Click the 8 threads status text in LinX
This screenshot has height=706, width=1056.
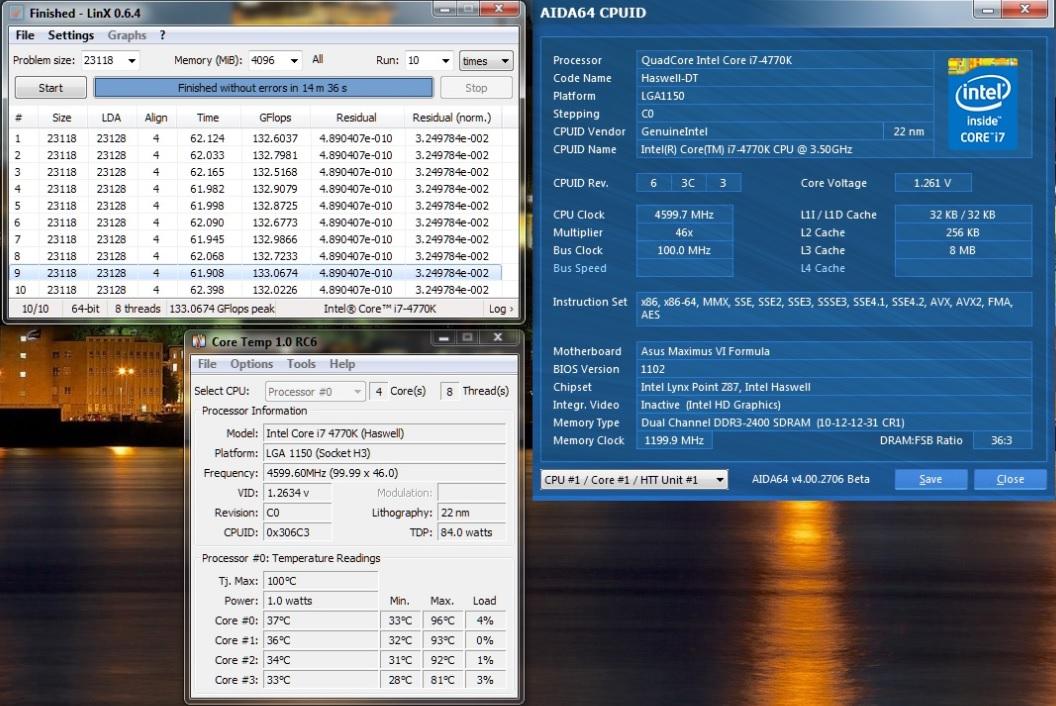(x=137, y=309)
